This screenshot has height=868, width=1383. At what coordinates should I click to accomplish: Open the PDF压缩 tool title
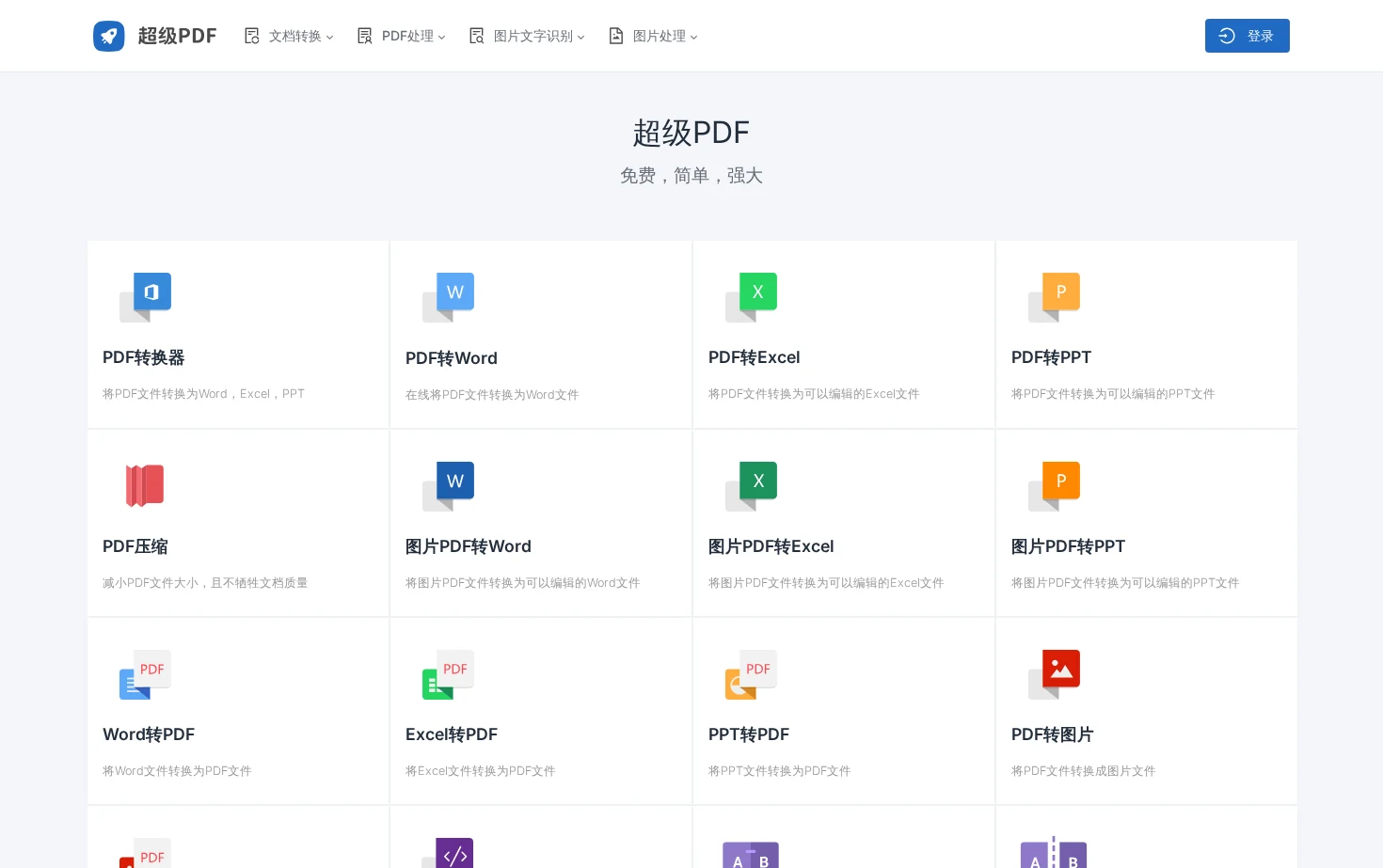(x=135, y=546)
